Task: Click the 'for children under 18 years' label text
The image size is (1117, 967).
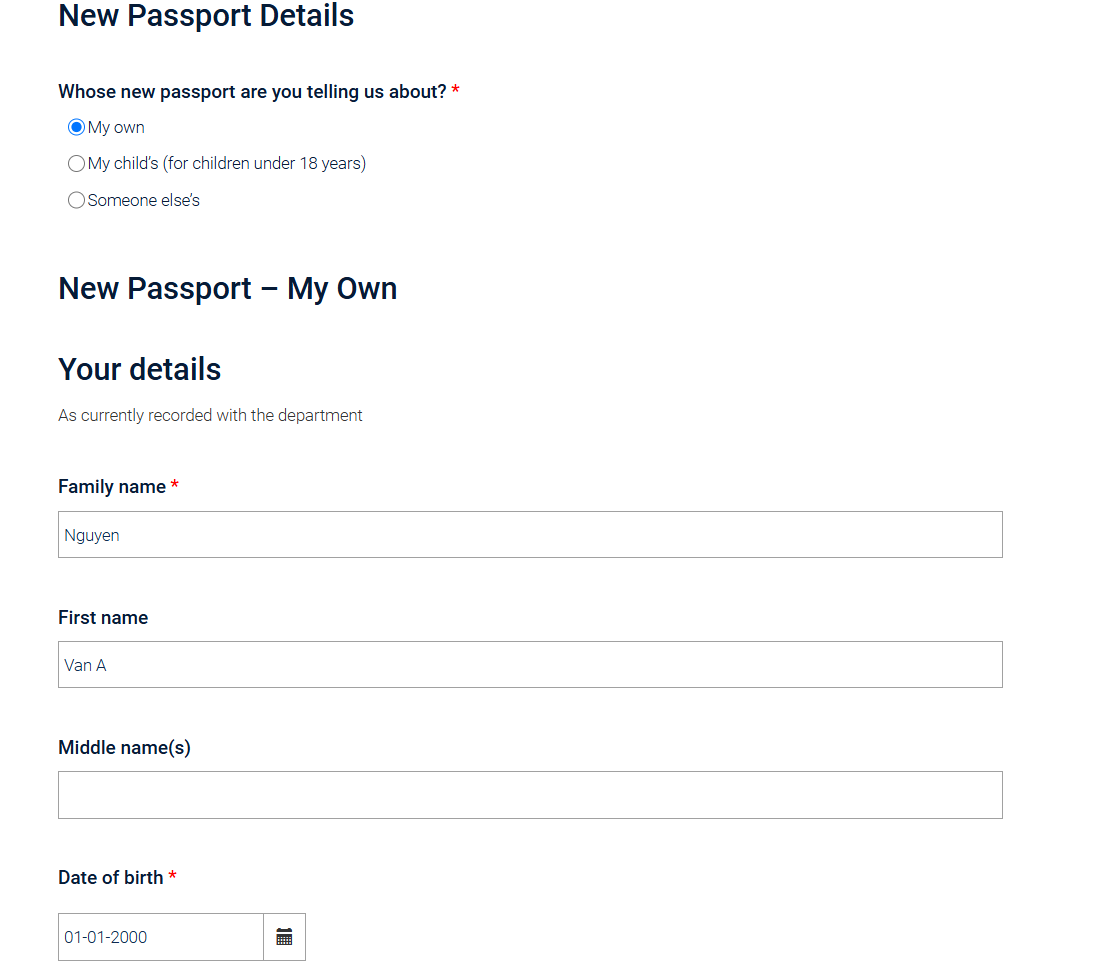Action: [264, 164]
